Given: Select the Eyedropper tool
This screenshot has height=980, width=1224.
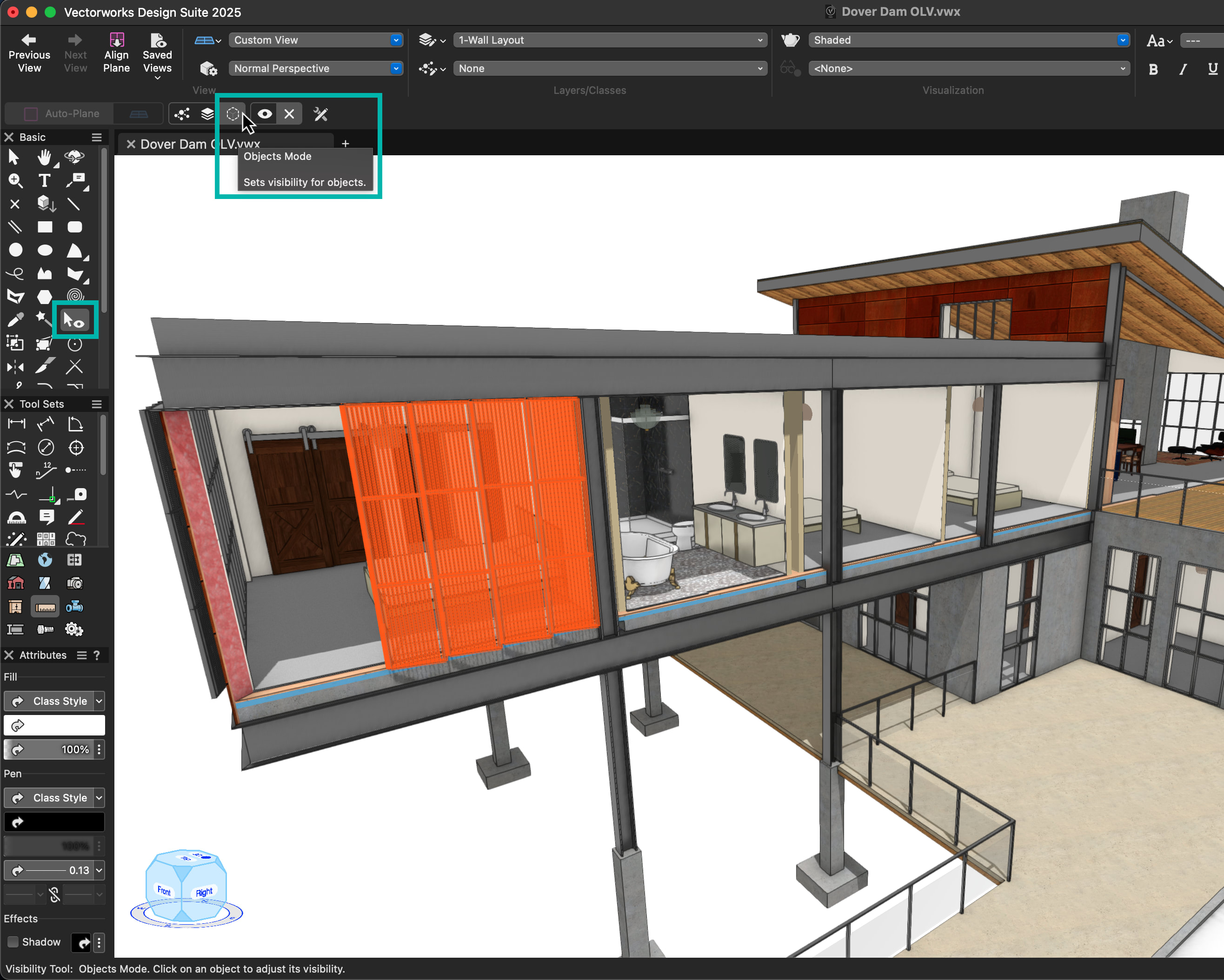Looking at the screenshot, I should point(15,321).
